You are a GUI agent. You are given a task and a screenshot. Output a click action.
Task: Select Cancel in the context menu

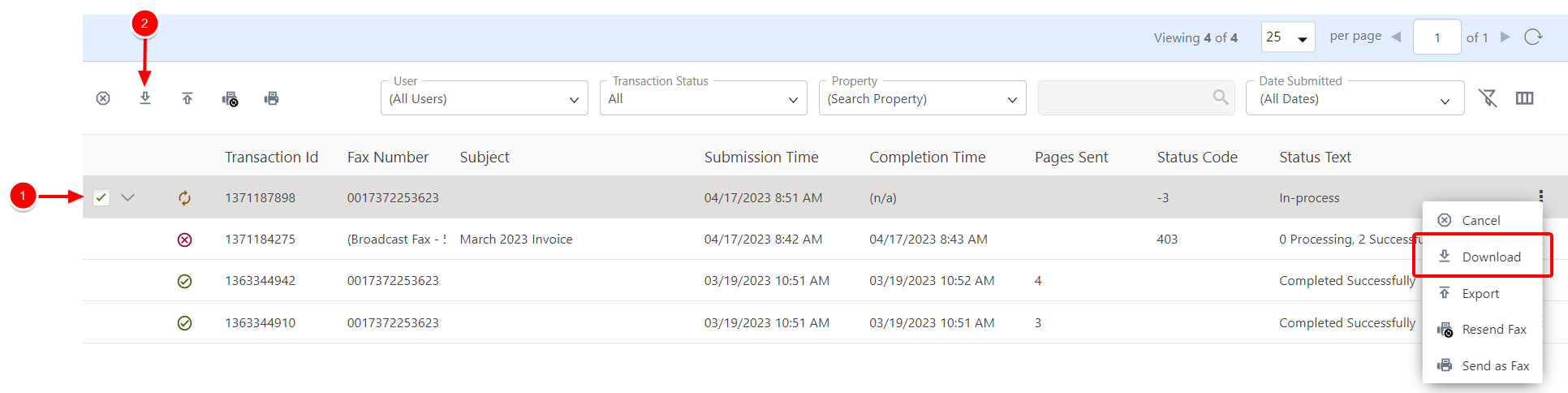click(1480, 220)
